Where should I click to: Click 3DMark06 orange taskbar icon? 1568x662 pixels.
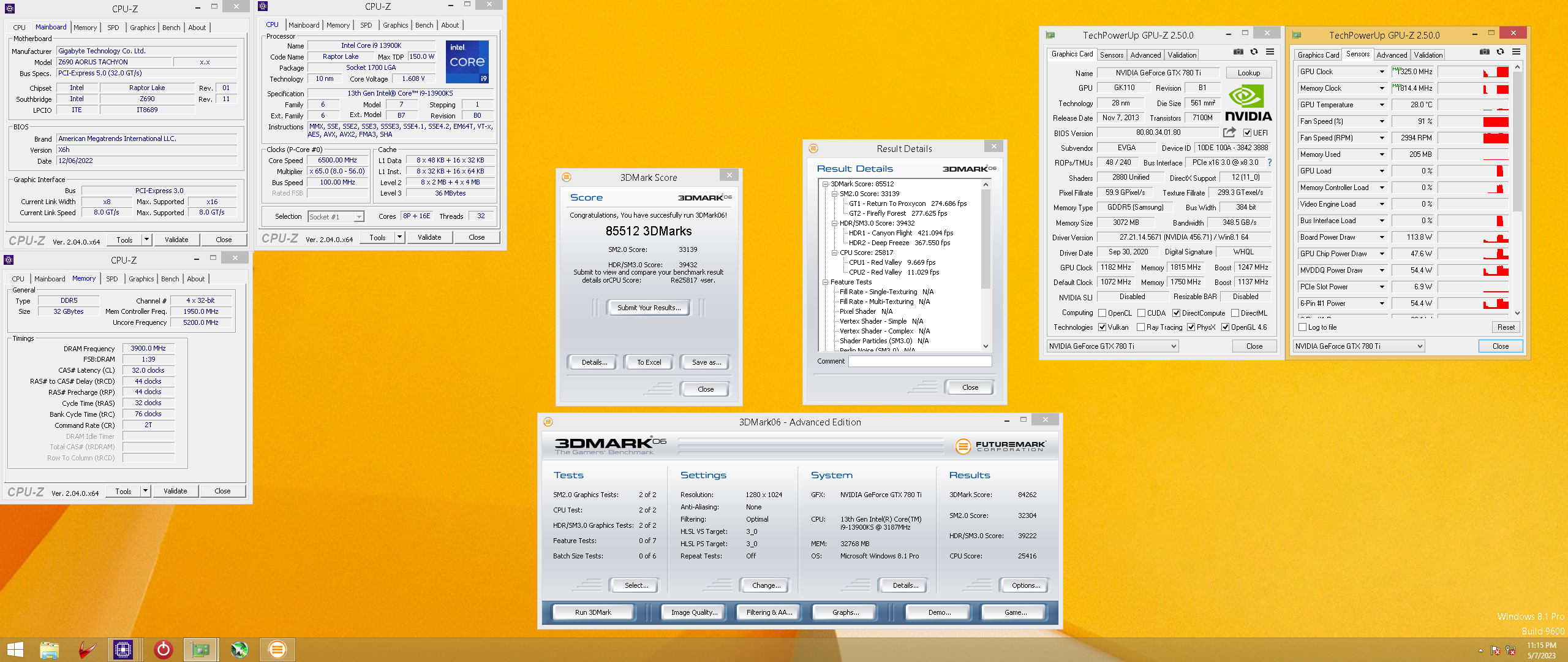pyautogui.click(x=277, y=650)
